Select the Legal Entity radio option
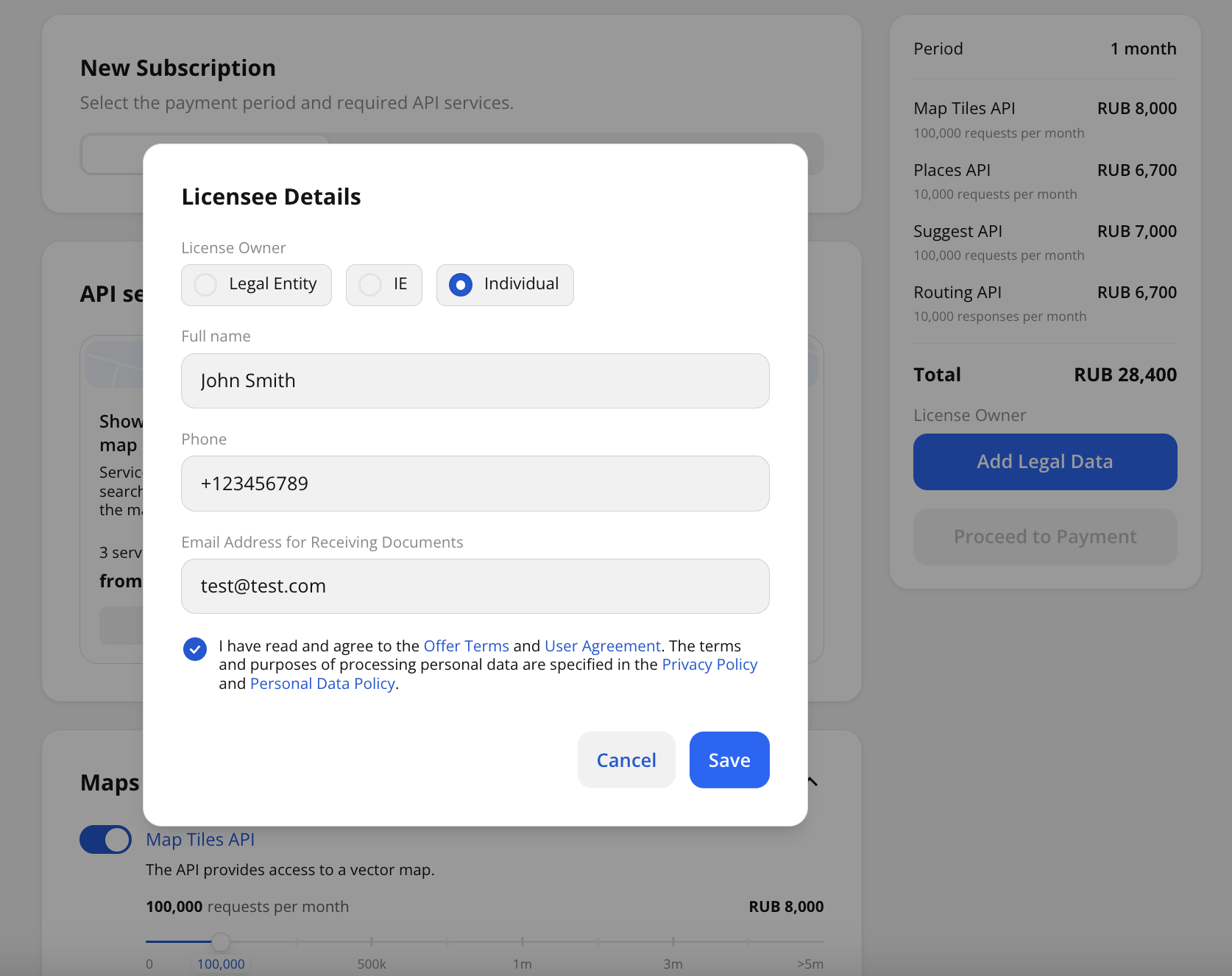This screenshot has height=976, width=1232. coord(205,285)
